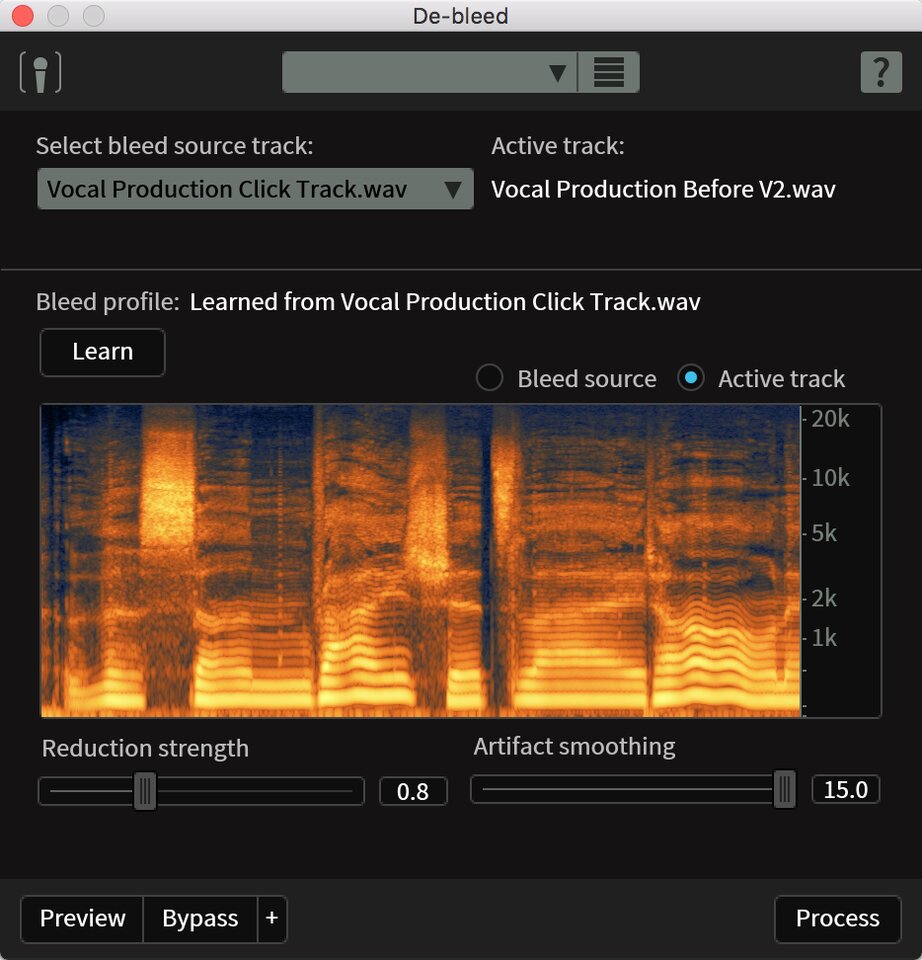This screenshot has width=922, height=960.
Task: Open the preset list menu icon
Action: pos(608,73)
